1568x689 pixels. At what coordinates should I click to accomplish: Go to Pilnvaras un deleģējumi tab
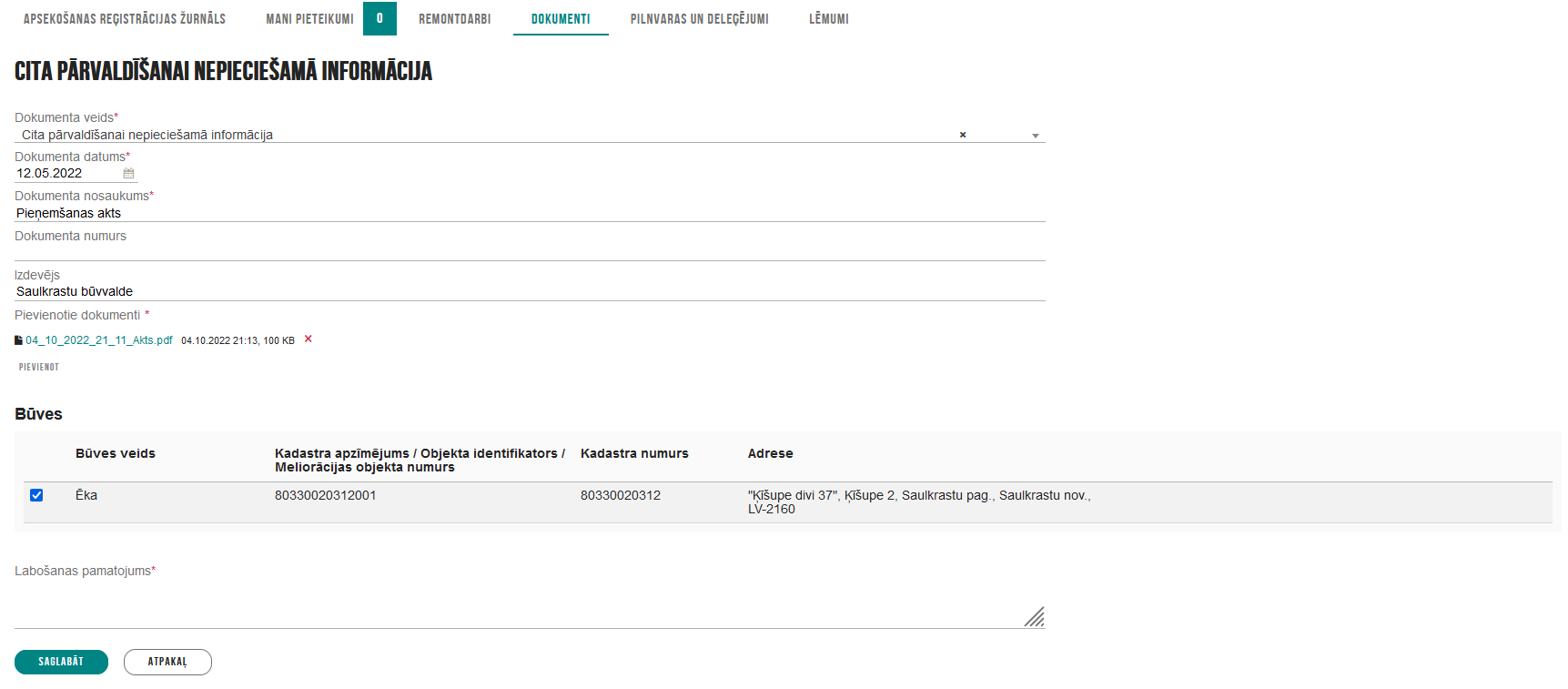click(700, 19)
